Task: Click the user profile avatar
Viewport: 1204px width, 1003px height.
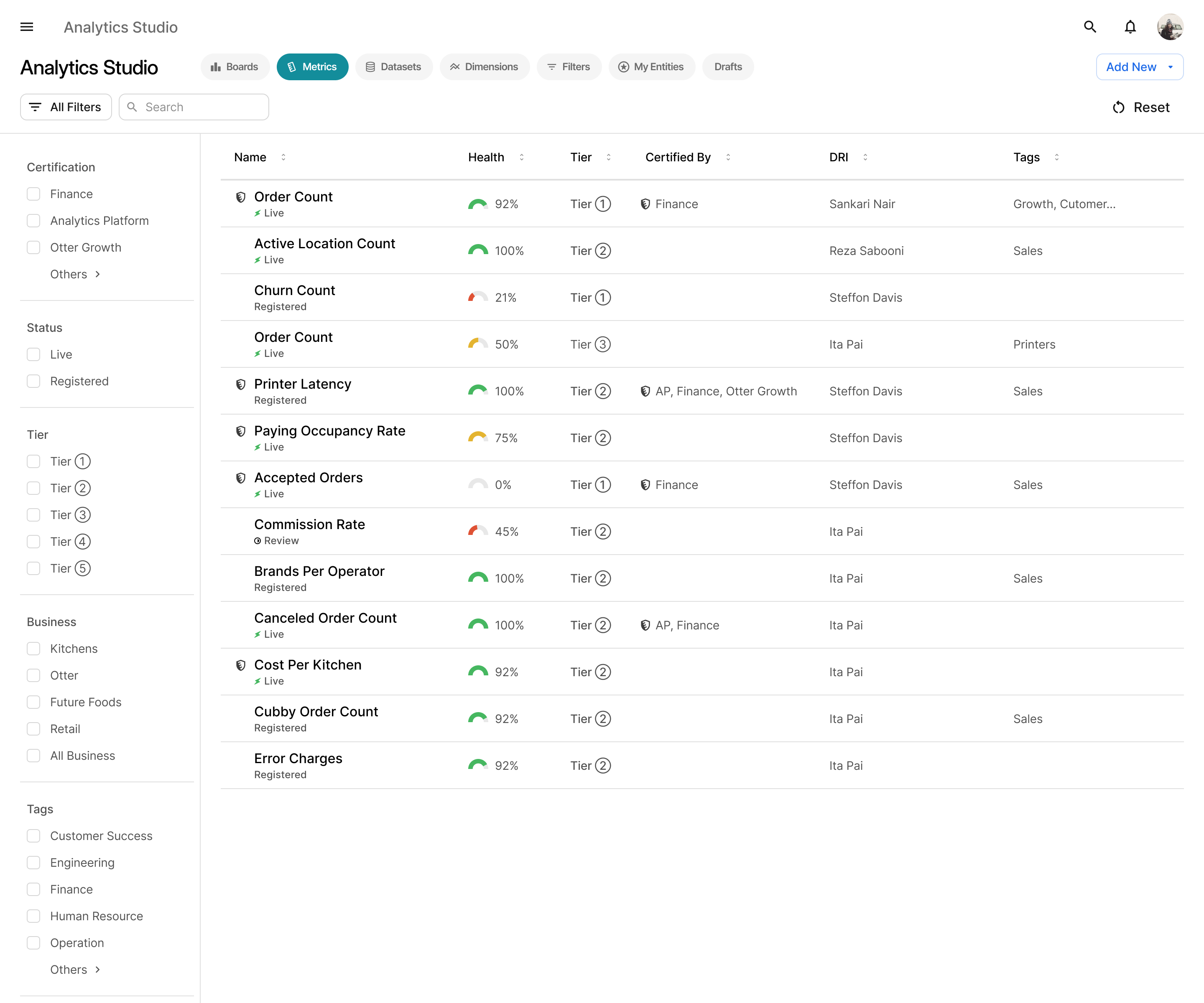Action: point(1170,27)
